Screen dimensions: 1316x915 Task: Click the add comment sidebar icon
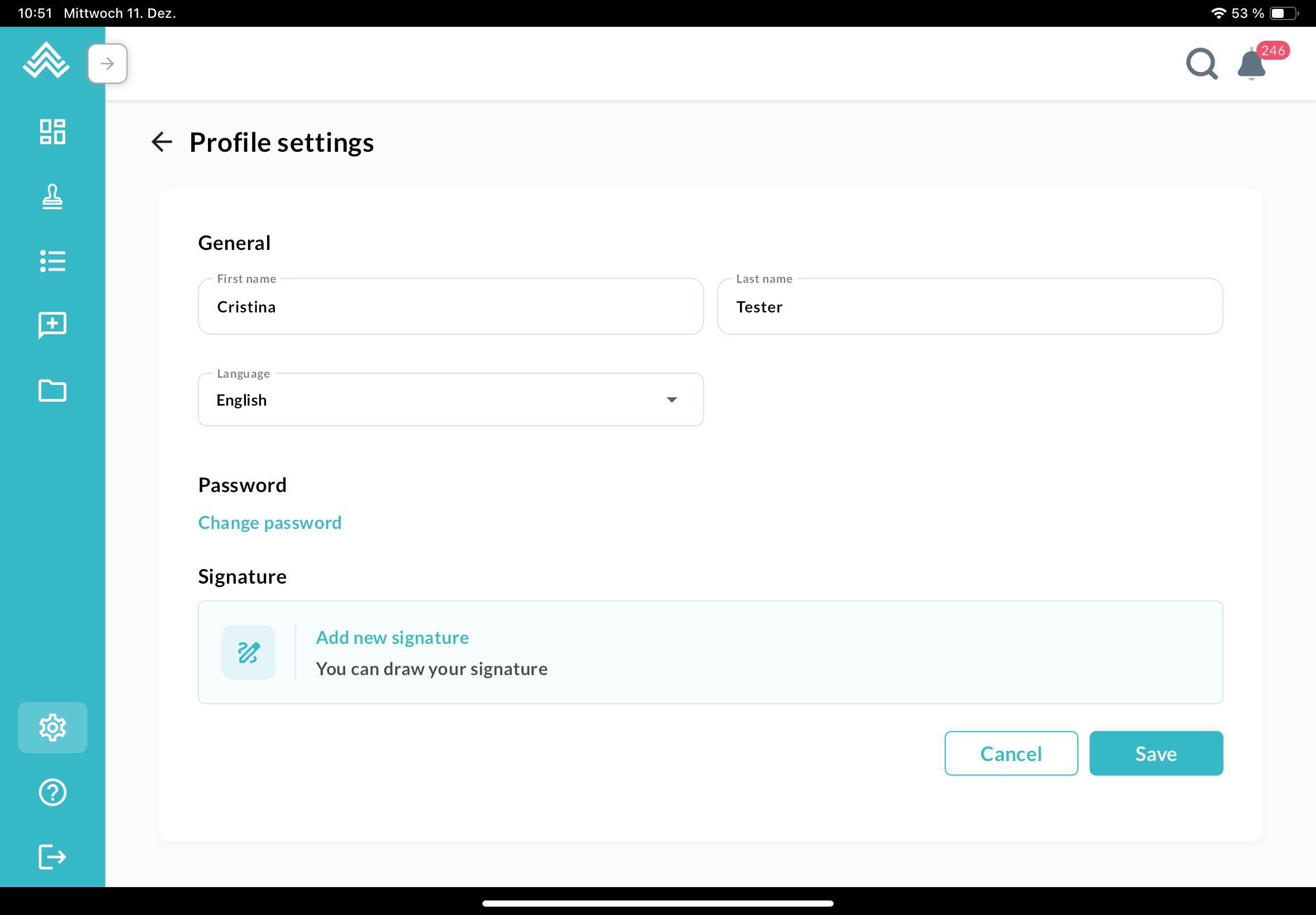point(52,325)
